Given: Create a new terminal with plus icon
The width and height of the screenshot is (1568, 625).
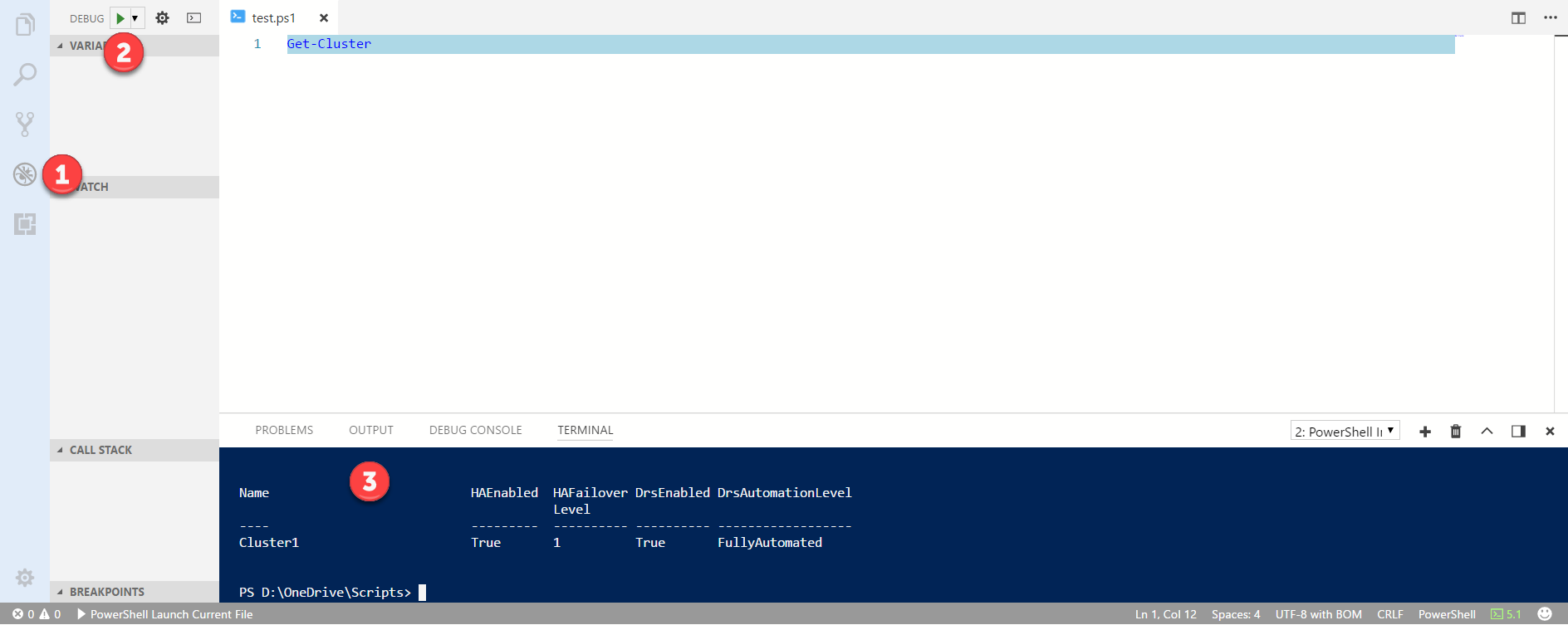Looking at the screenshot, I should pos(1425,432).
